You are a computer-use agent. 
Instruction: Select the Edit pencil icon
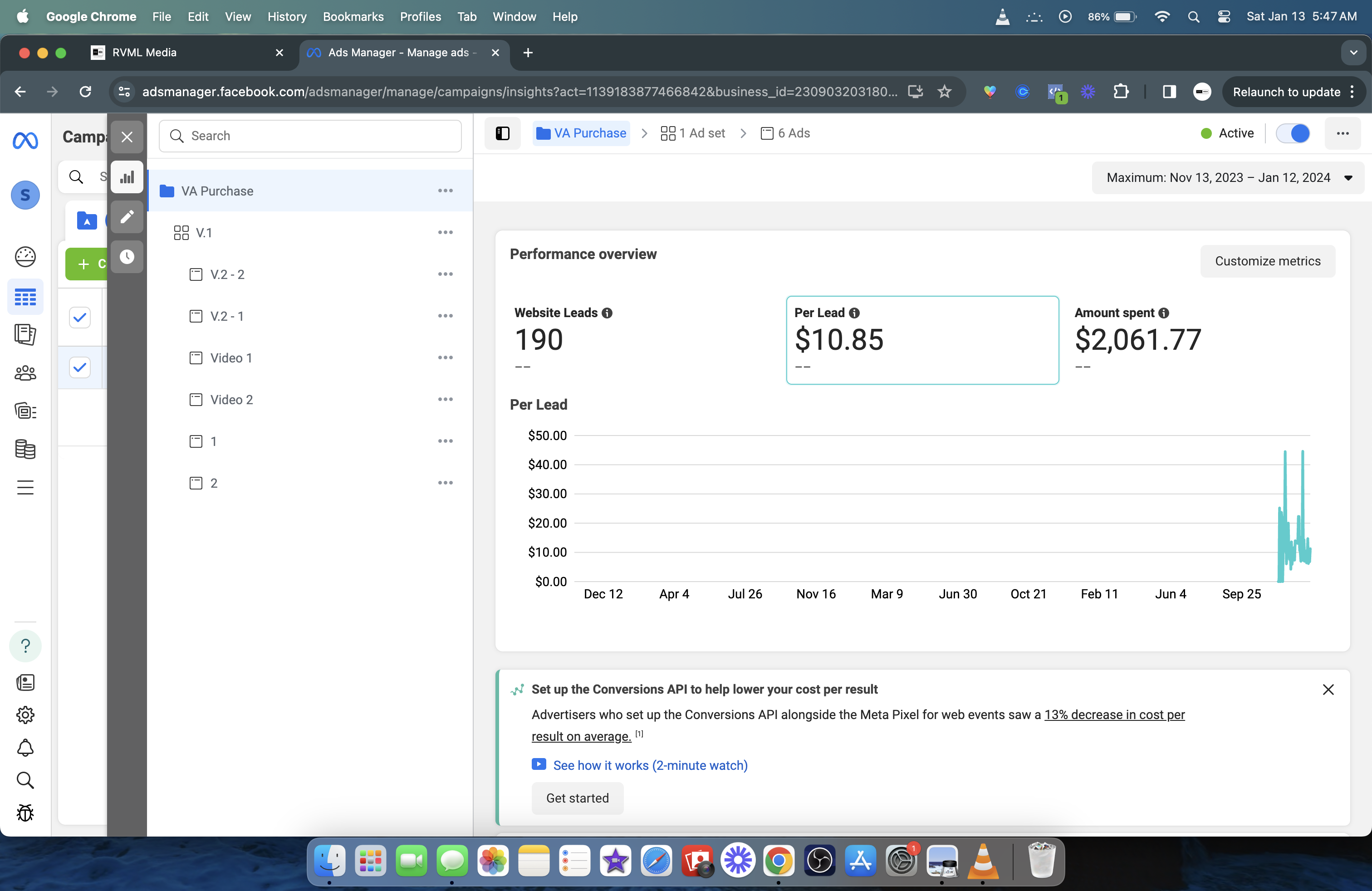(127, 217)
